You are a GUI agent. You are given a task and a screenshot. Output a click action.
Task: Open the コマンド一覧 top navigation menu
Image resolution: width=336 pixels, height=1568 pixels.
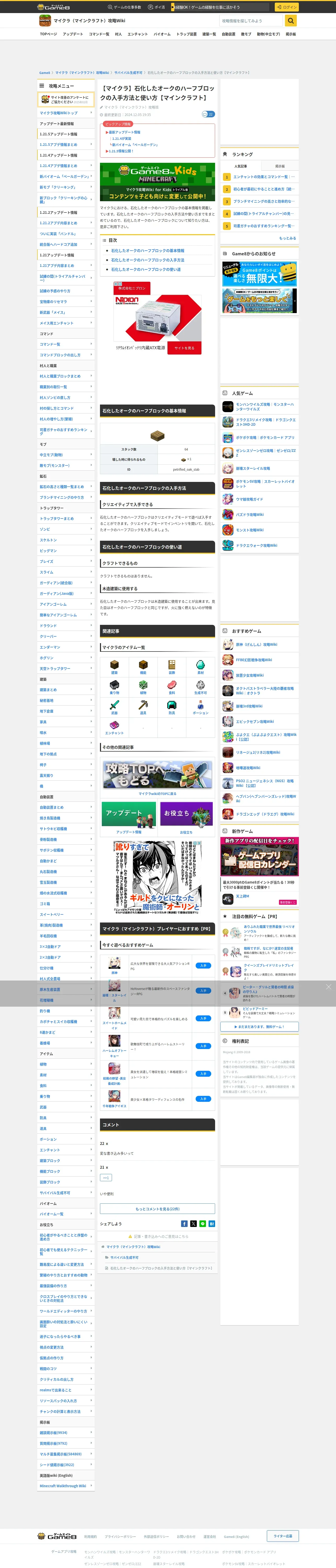pos(99,34)
